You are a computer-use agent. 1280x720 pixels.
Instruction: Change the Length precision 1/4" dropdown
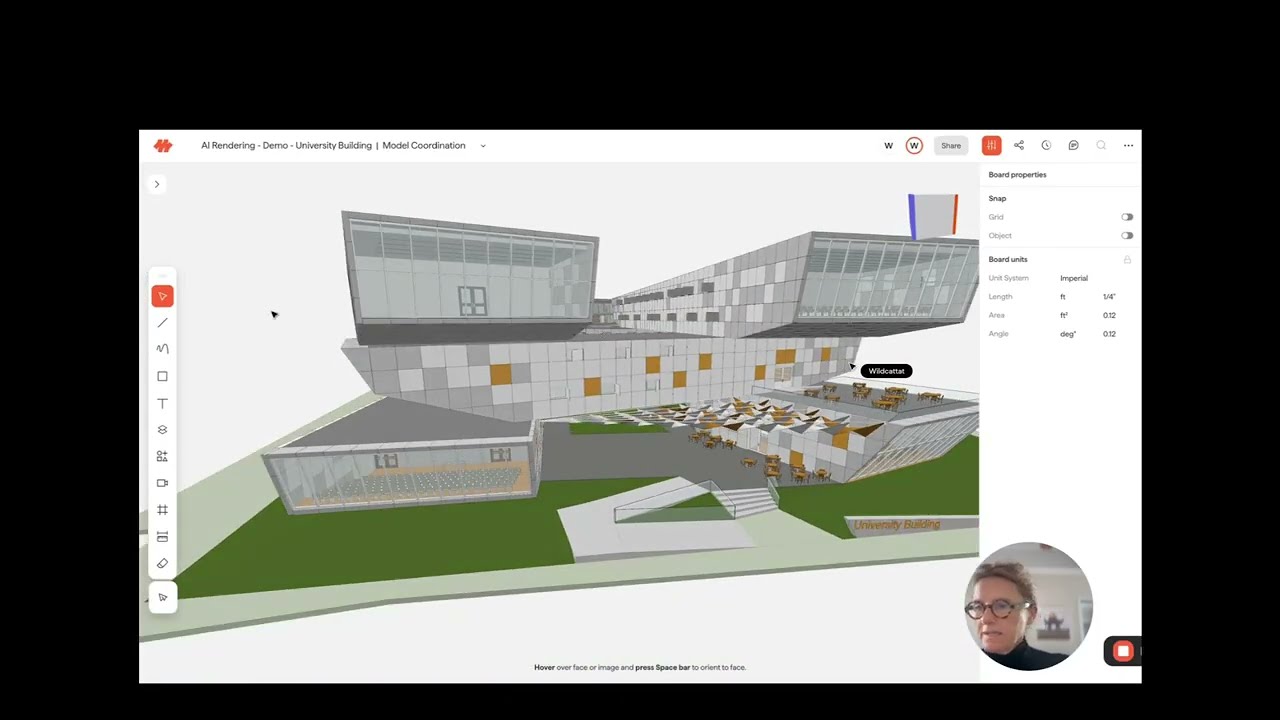[1109, 297]
